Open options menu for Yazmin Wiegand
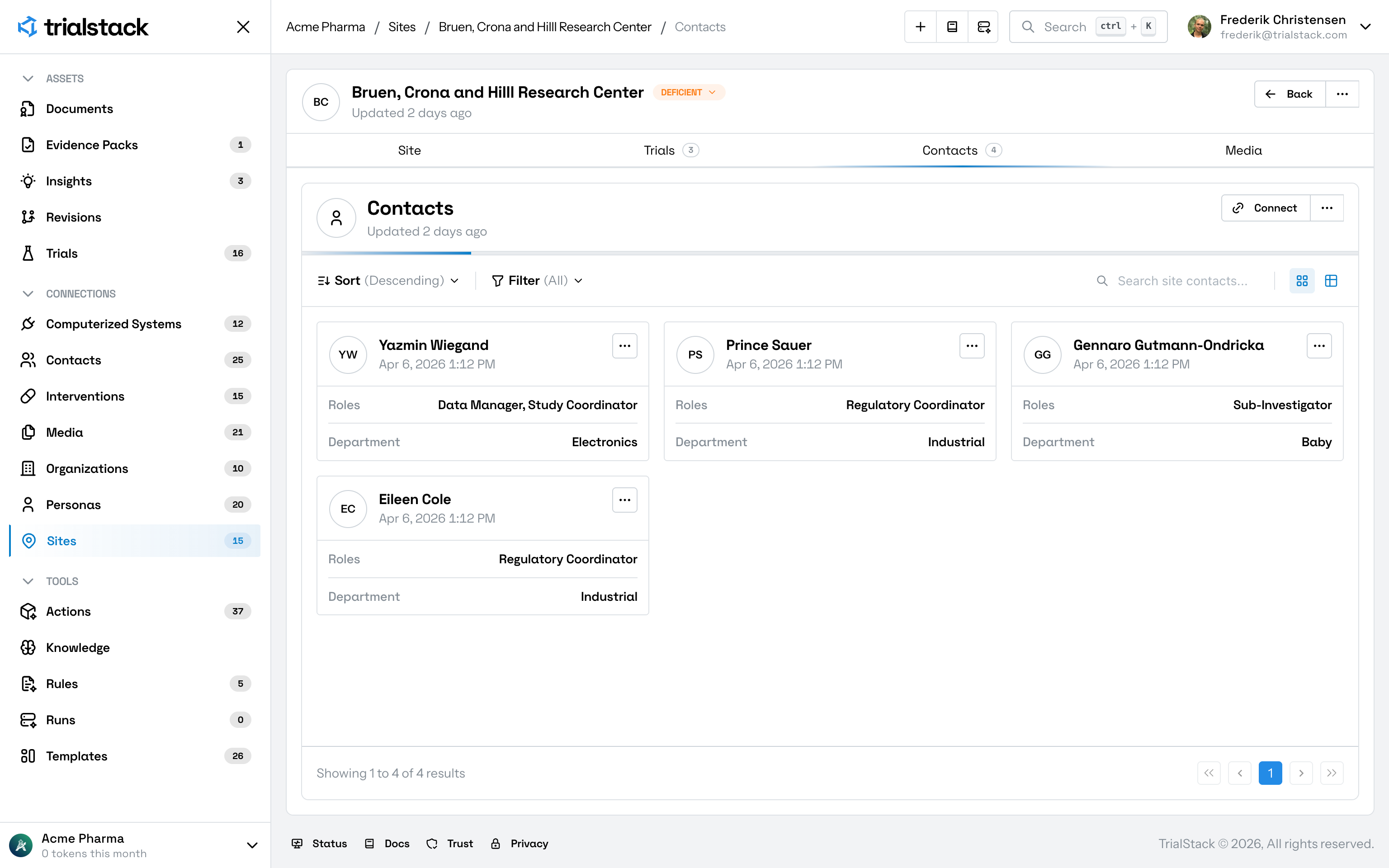The image size is (1389, 868). click(x=624, y=345)
